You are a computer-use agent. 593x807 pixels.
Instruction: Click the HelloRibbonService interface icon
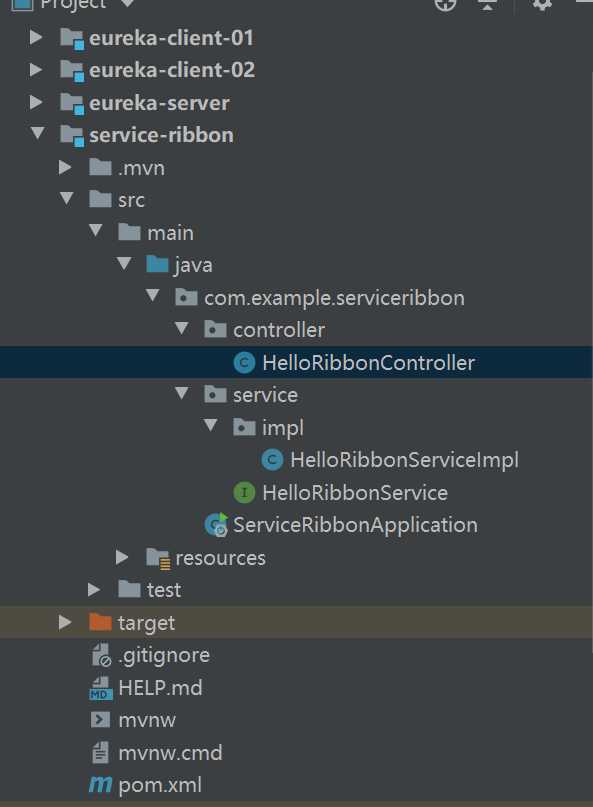pos(245,493)
